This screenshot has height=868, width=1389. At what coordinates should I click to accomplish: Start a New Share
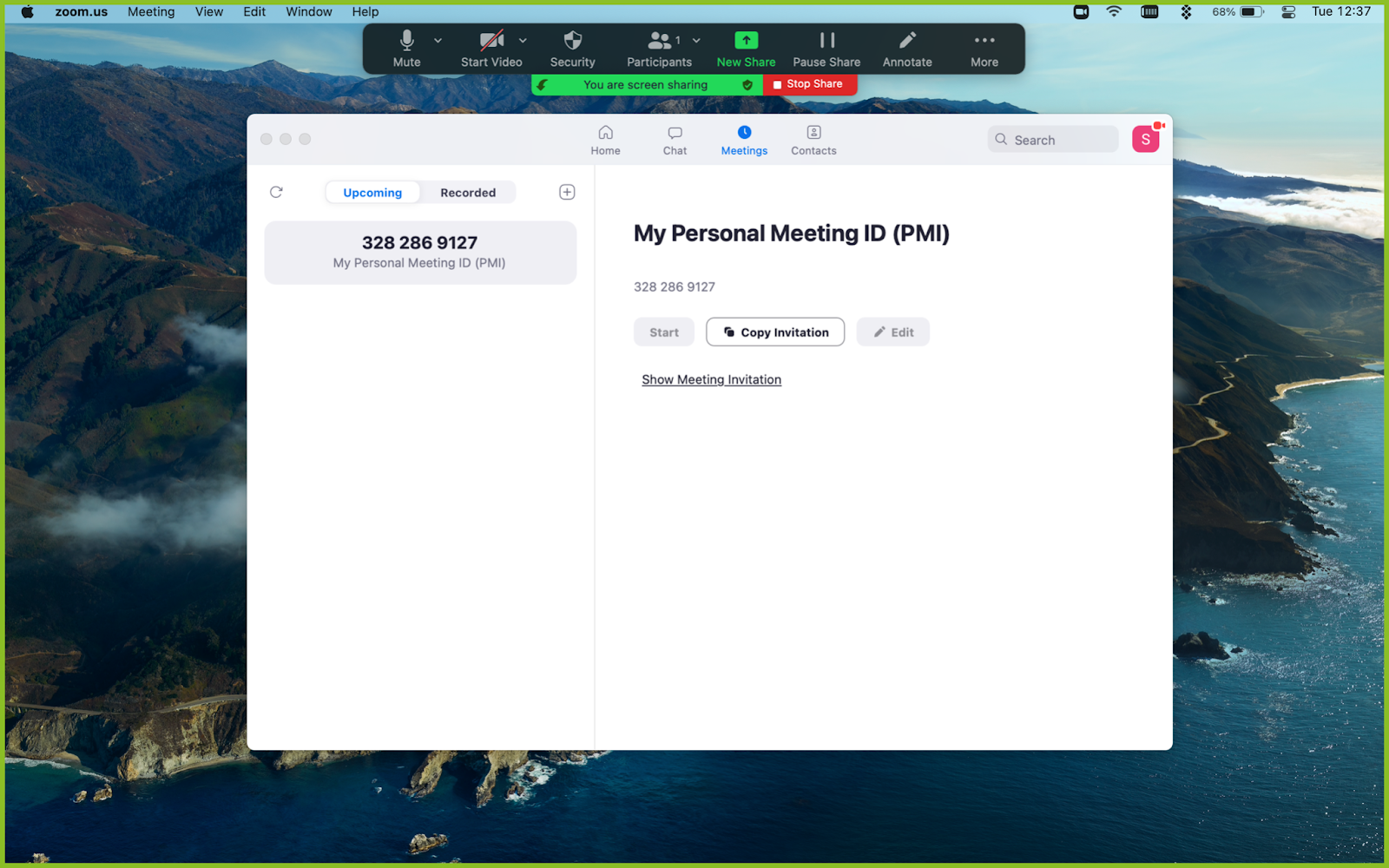(745, 48)
